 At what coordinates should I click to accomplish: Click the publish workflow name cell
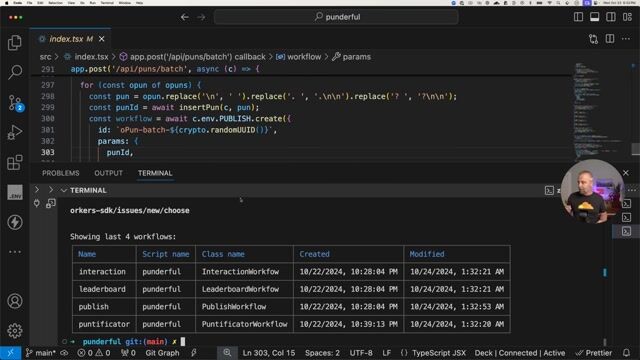[x=93, y=307]
